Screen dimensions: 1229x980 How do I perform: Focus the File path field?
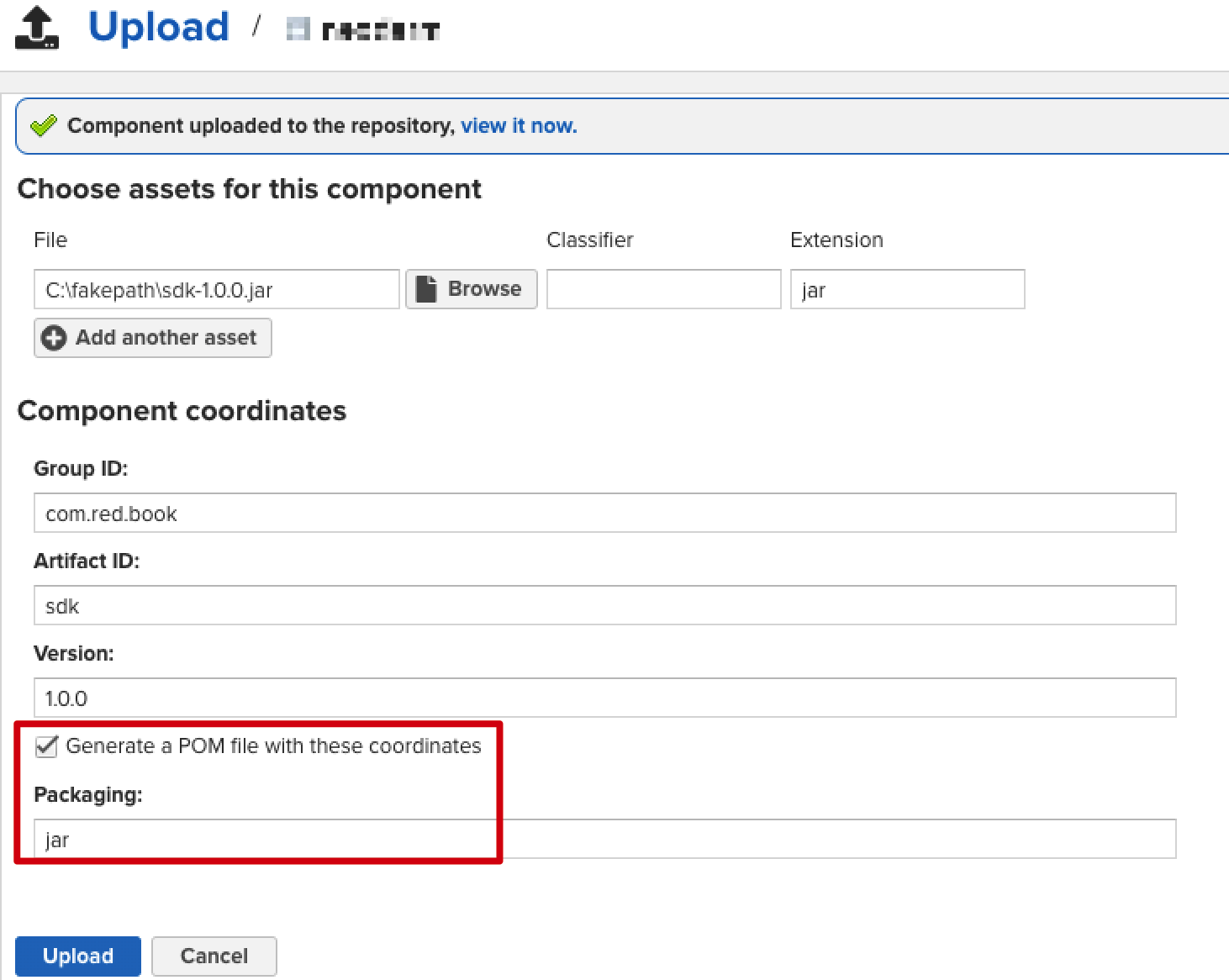[216, 290]
